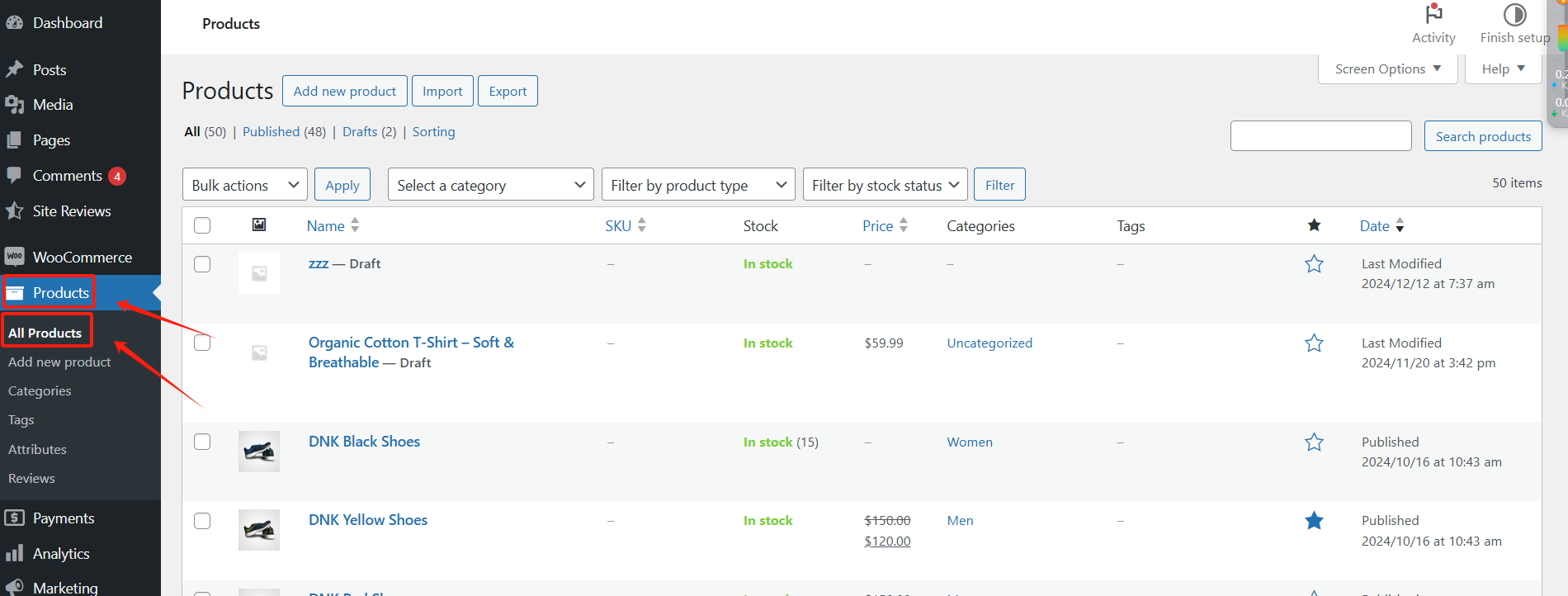
Task: Open the Bulk actions dropdown
Action: tap(244, 185)
